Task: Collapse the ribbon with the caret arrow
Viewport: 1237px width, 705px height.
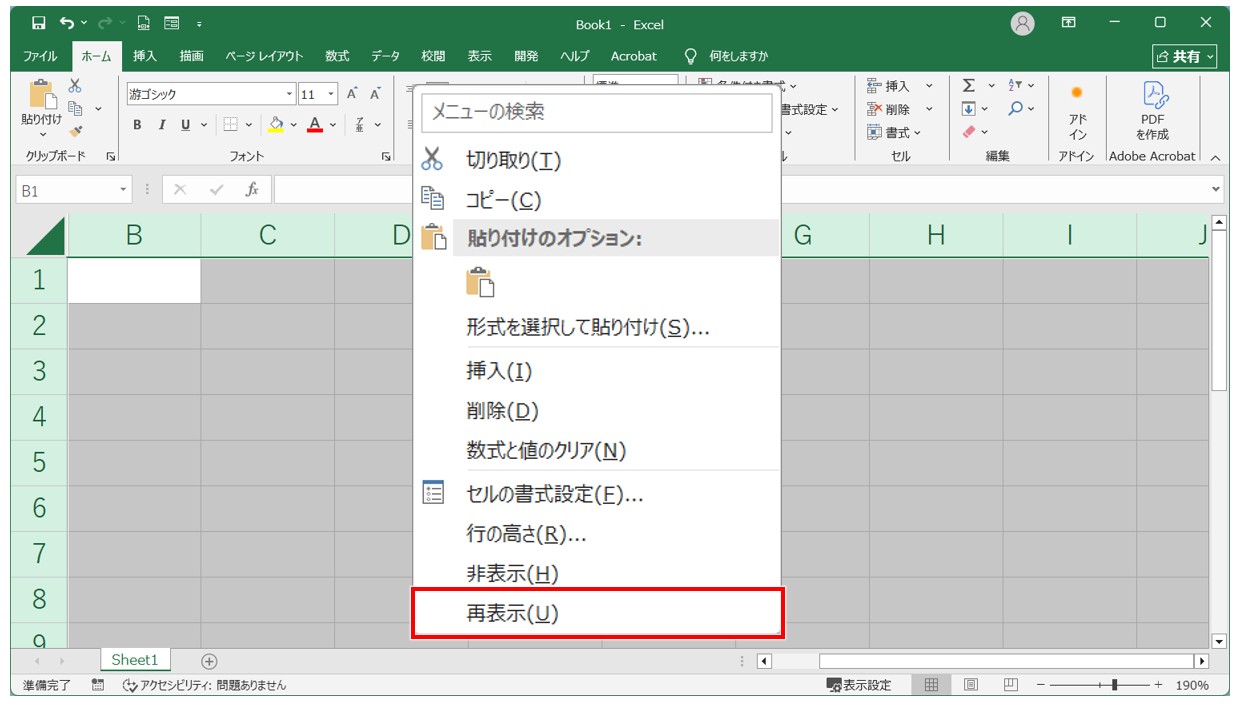Action: [x=1215, y=157]
